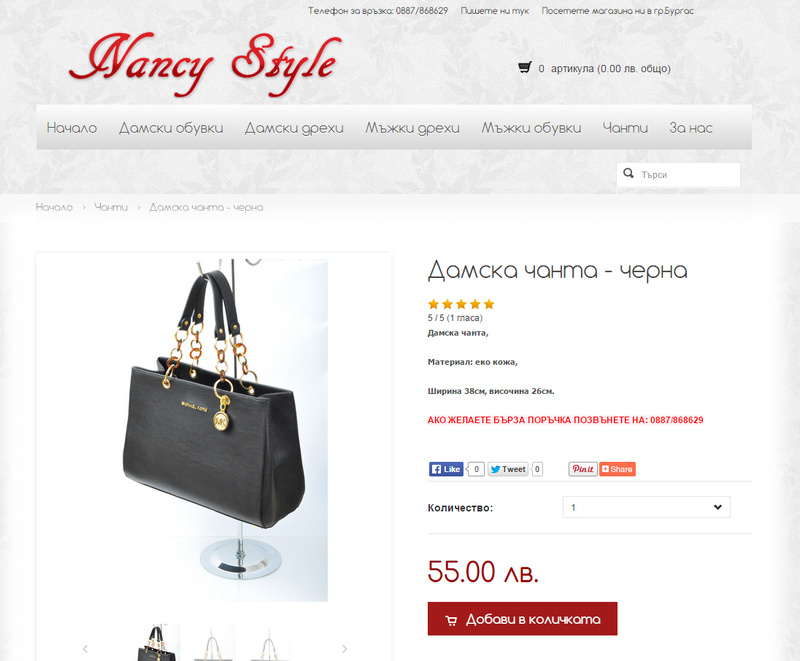Like the product on Facebook
Screen dimensions: 800x661
tap(446, 469)
